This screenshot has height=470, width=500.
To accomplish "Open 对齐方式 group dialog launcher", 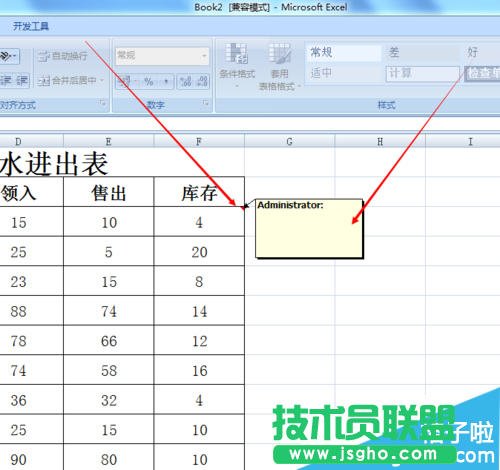I will [103, 103].
